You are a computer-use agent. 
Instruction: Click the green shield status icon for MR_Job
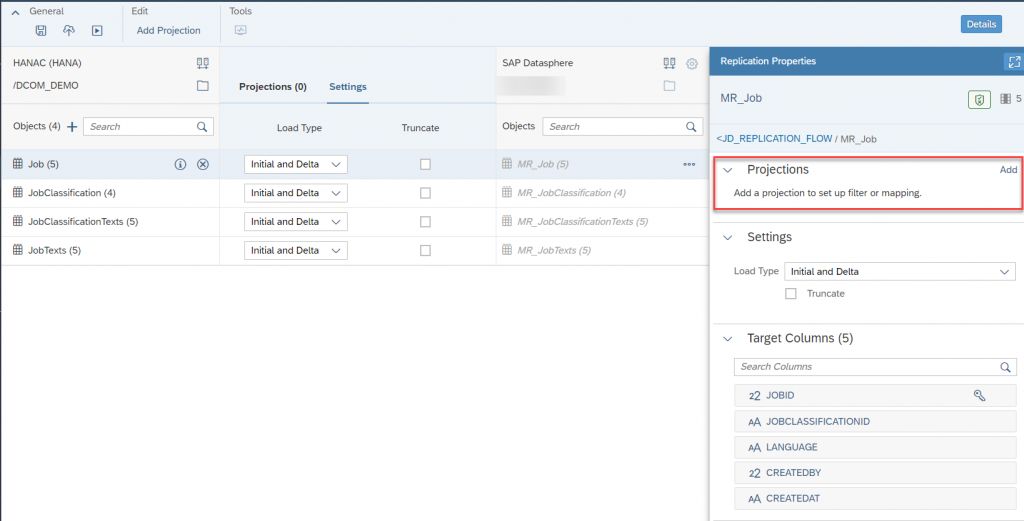pos(979,99)
